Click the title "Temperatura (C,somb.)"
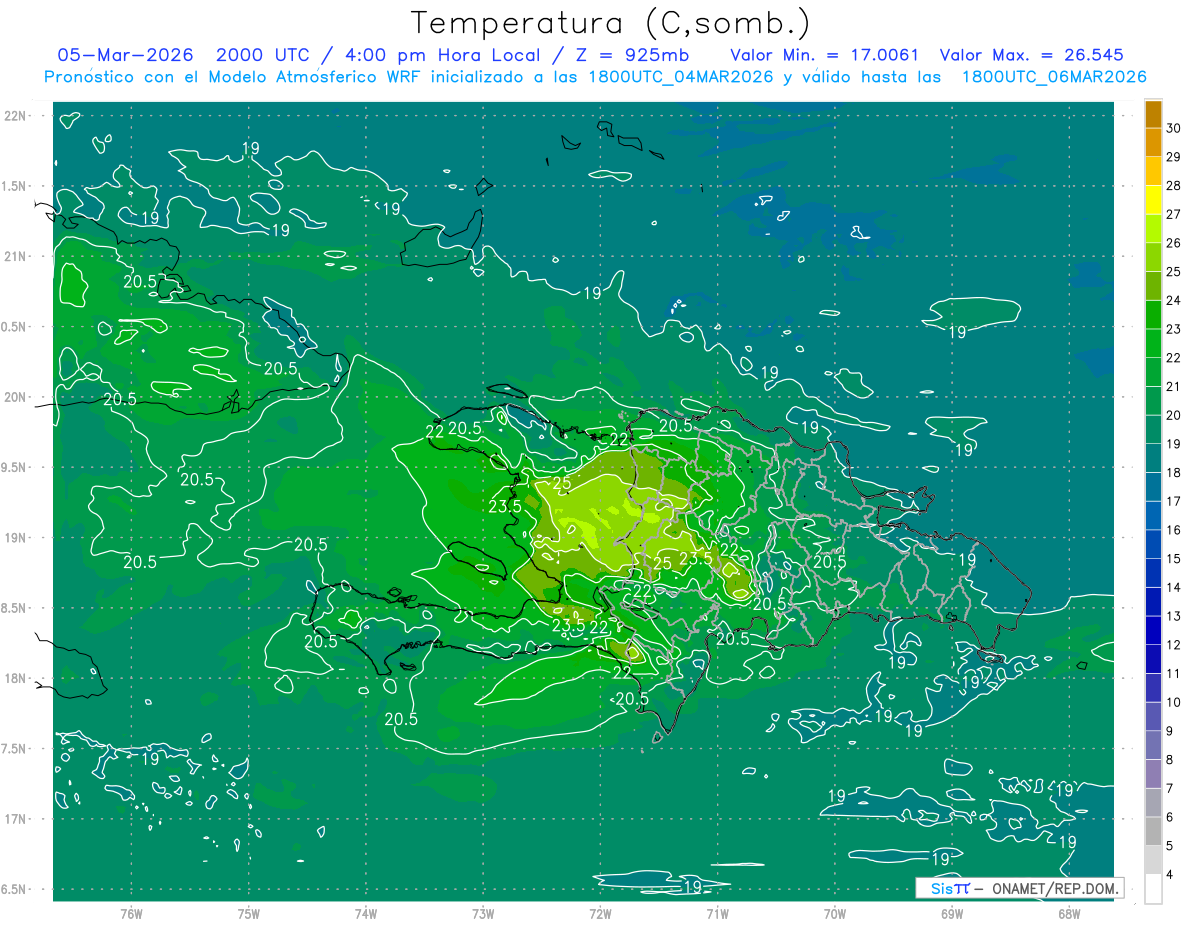 coord(610,23)
